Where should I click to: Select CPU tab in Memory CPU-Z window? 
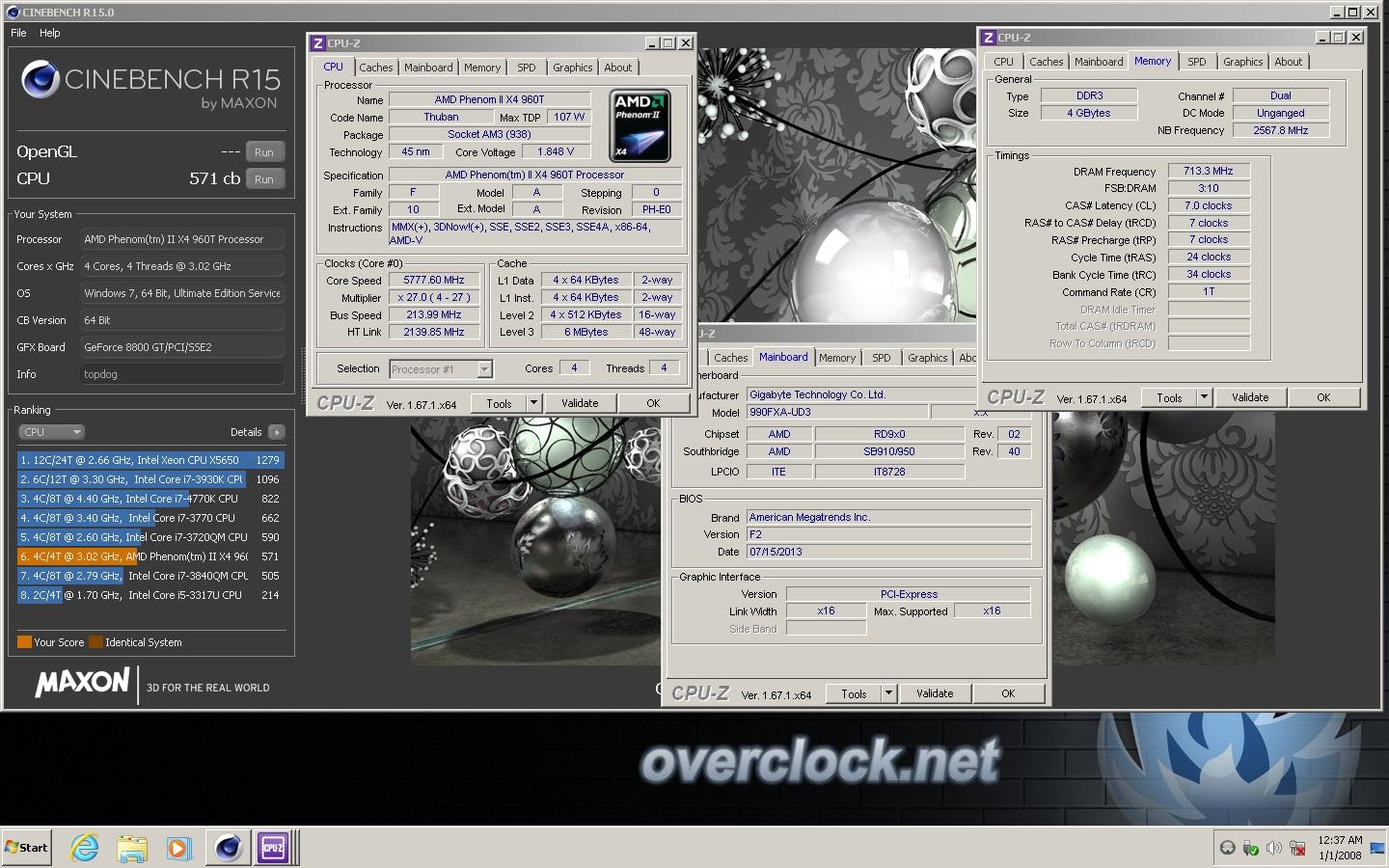[1003, 62]
